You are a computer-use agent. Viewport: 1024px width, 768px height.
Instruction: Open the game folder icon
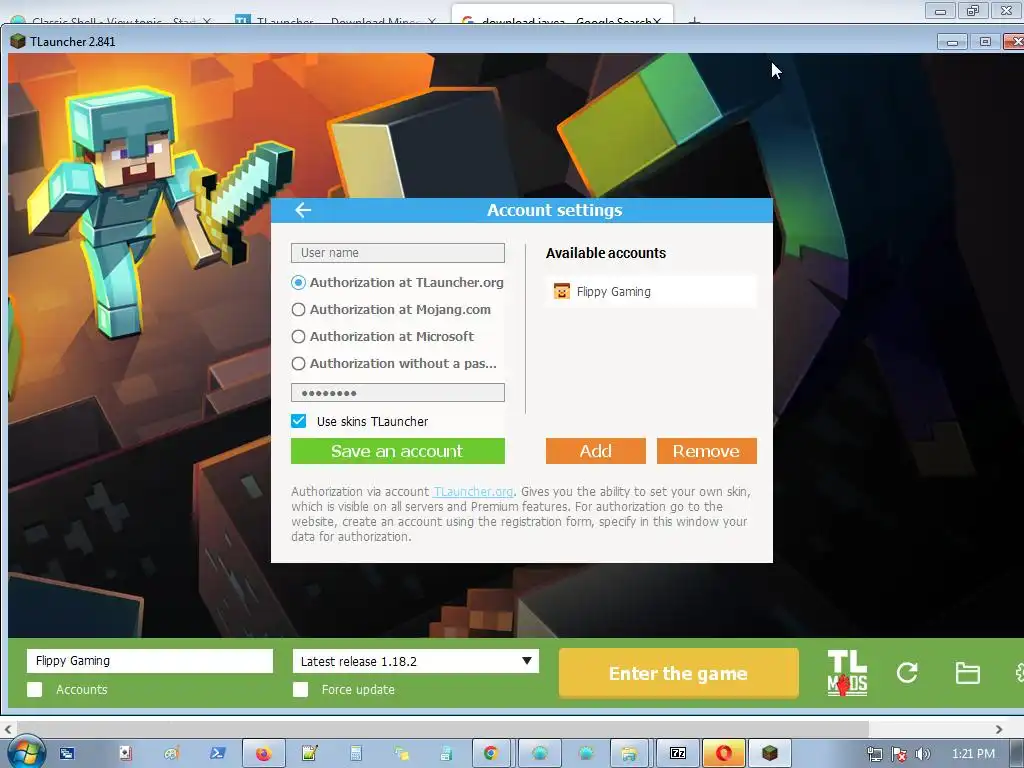coord(967,673)
